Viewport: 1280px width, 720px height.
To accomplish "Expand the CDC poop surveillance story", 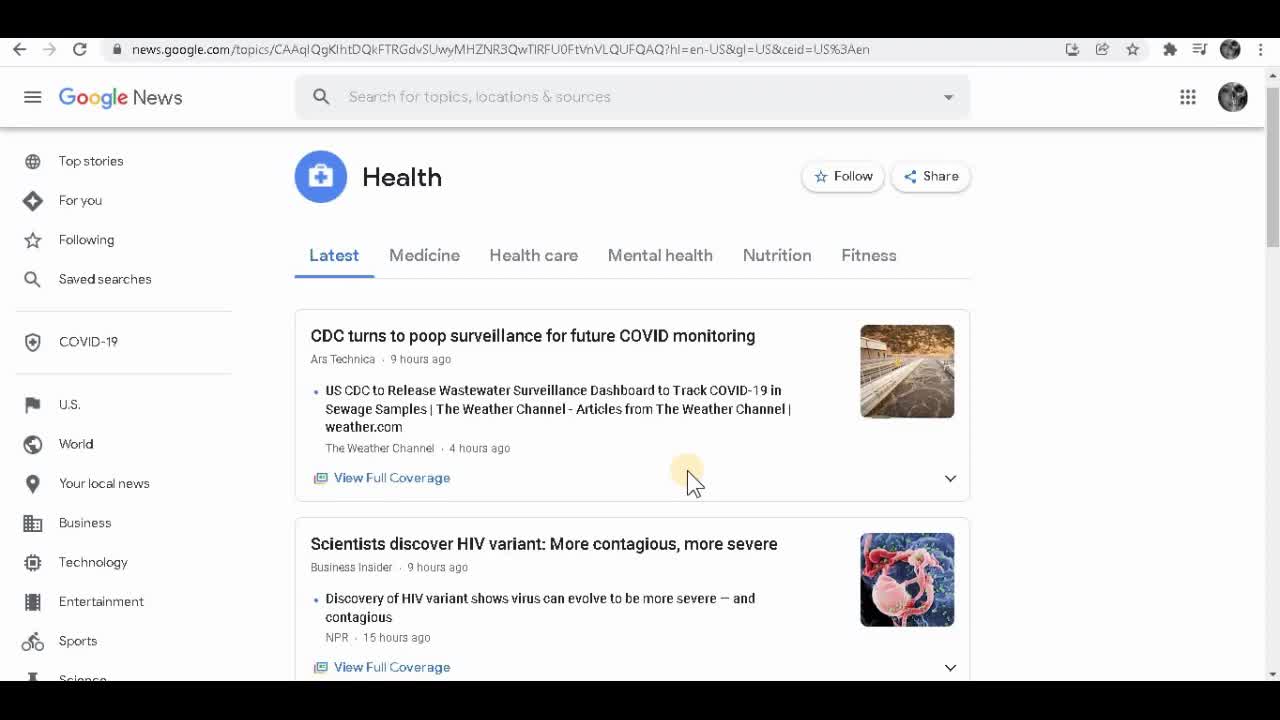I will (950, 478).
